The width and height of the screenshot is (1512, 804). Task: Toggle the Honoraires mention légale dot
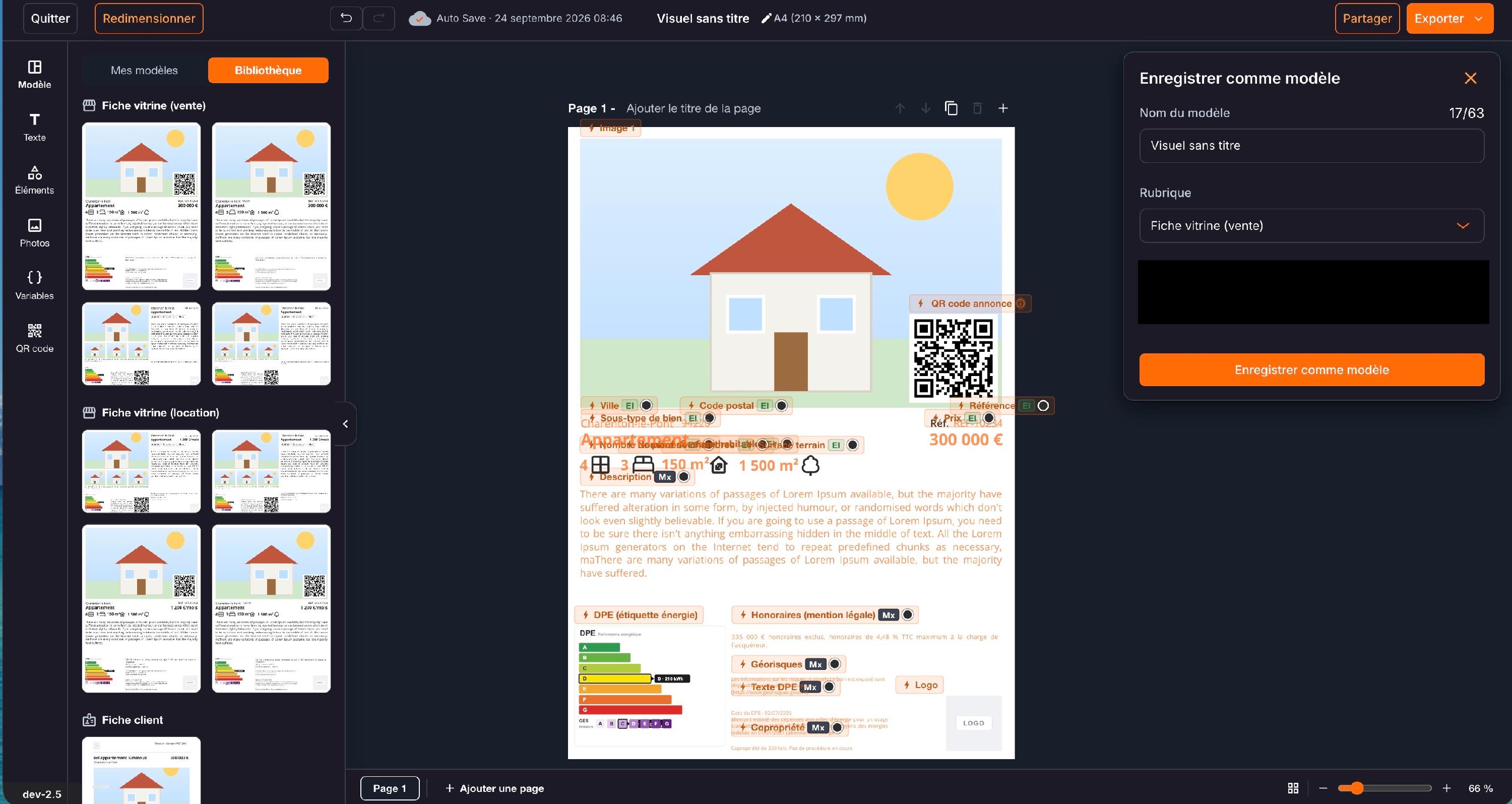click(x=907, y=614)
